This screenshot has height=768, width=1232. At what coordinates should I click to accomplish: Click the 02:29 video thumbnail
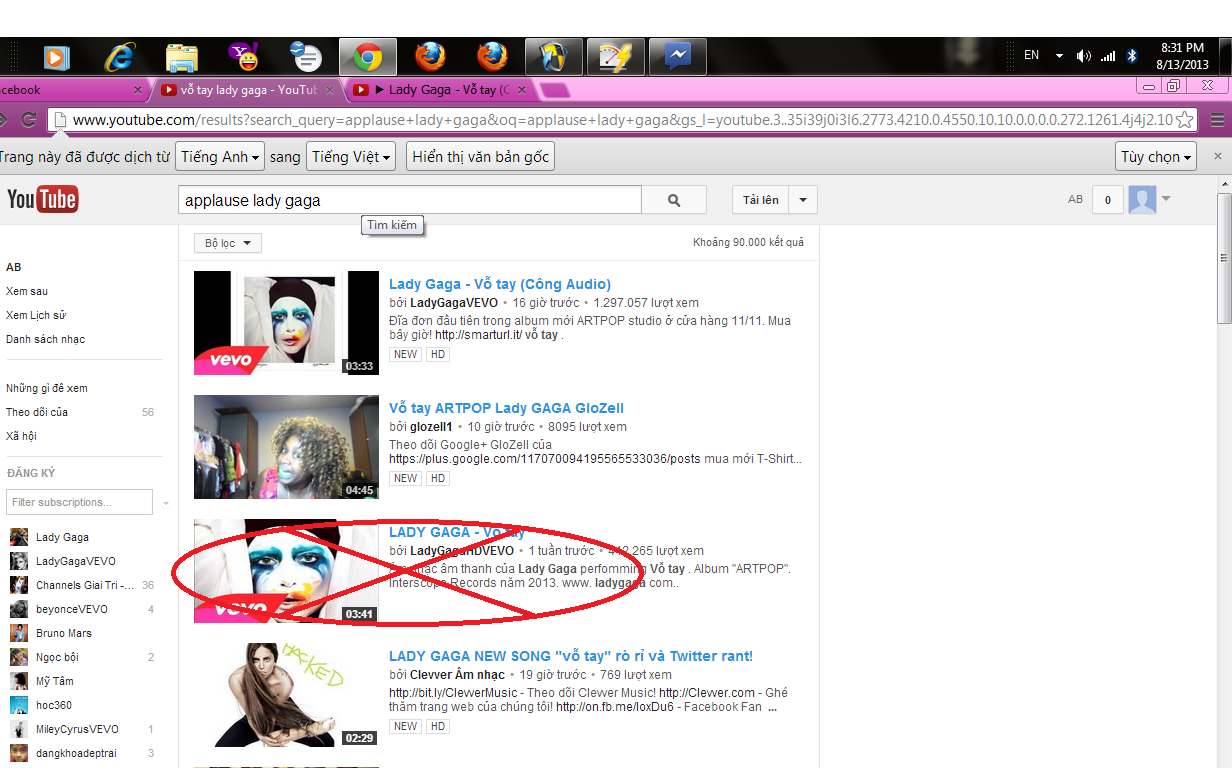pyautogui.click(x=286, y=695)
